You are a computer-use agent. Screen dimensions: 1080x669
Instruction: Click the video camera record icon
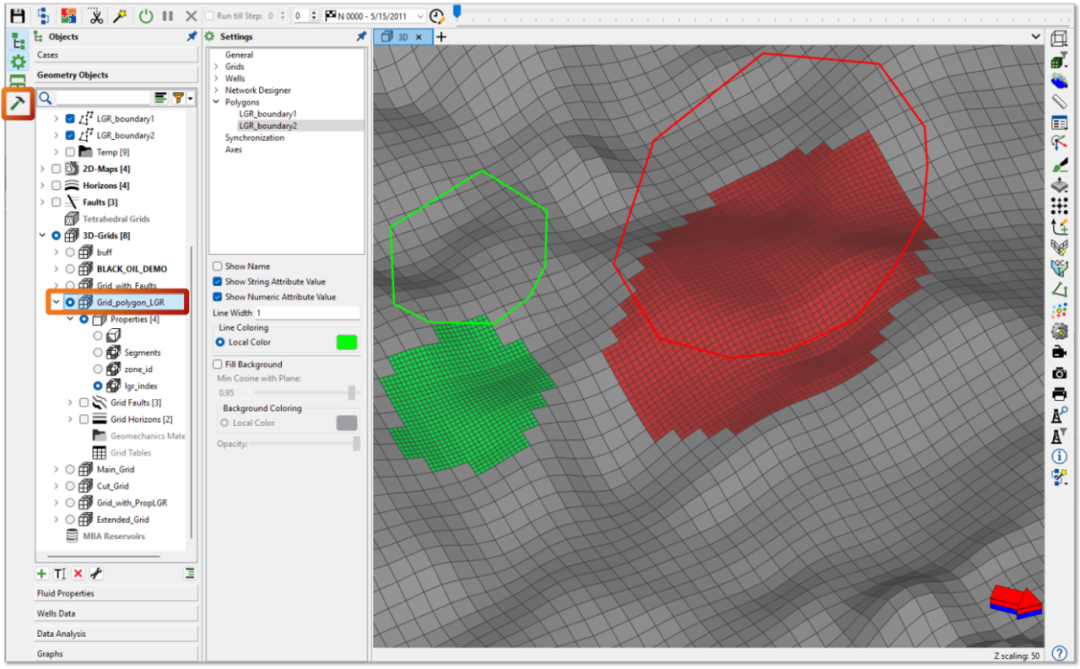click(x=1059, y=352)
